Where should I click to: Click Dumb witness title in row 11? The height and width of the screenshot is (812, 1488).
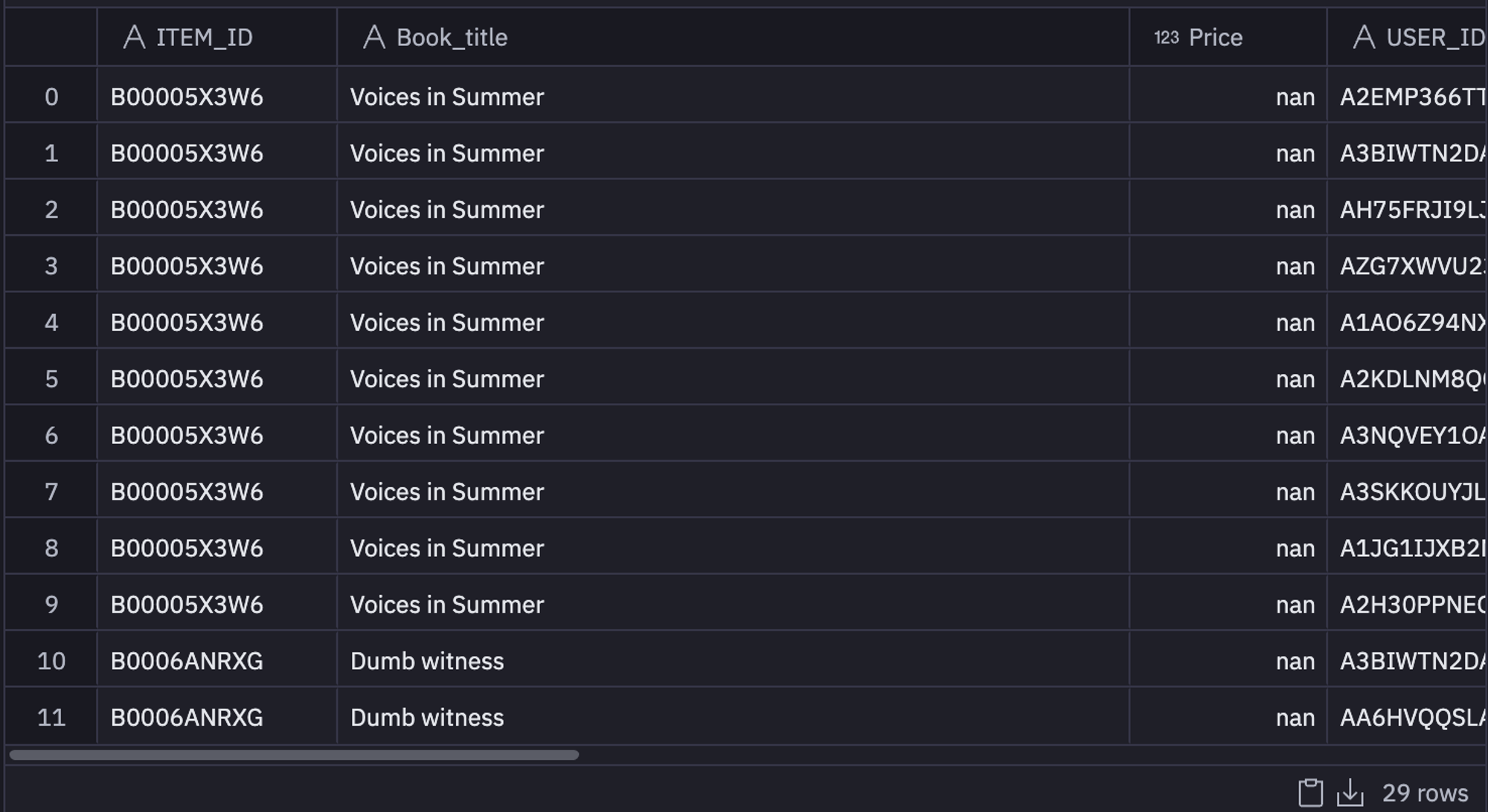(x=427, y=718)
